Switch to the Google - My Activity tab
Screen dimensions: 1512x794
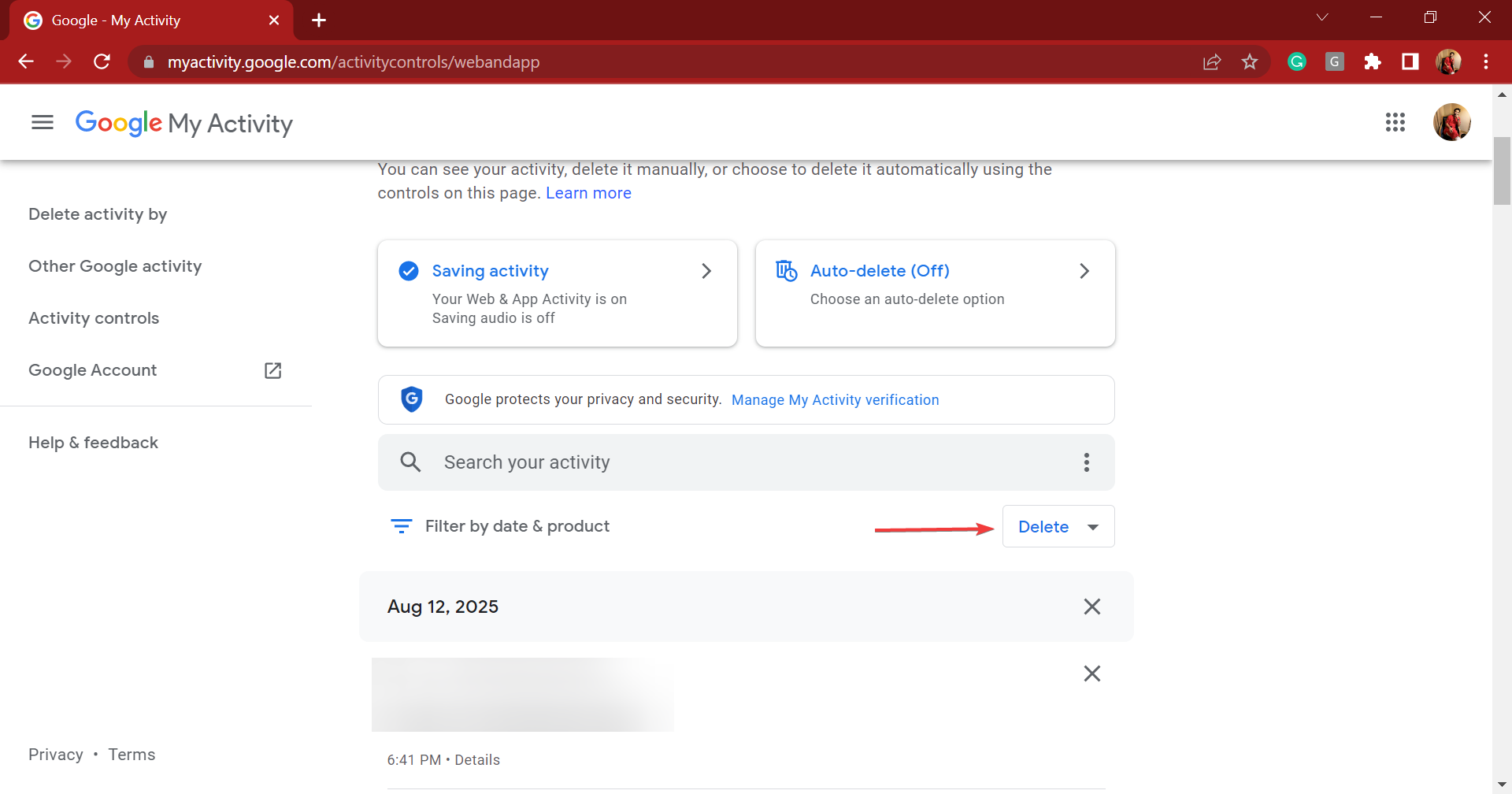click(x=150, y=20)
